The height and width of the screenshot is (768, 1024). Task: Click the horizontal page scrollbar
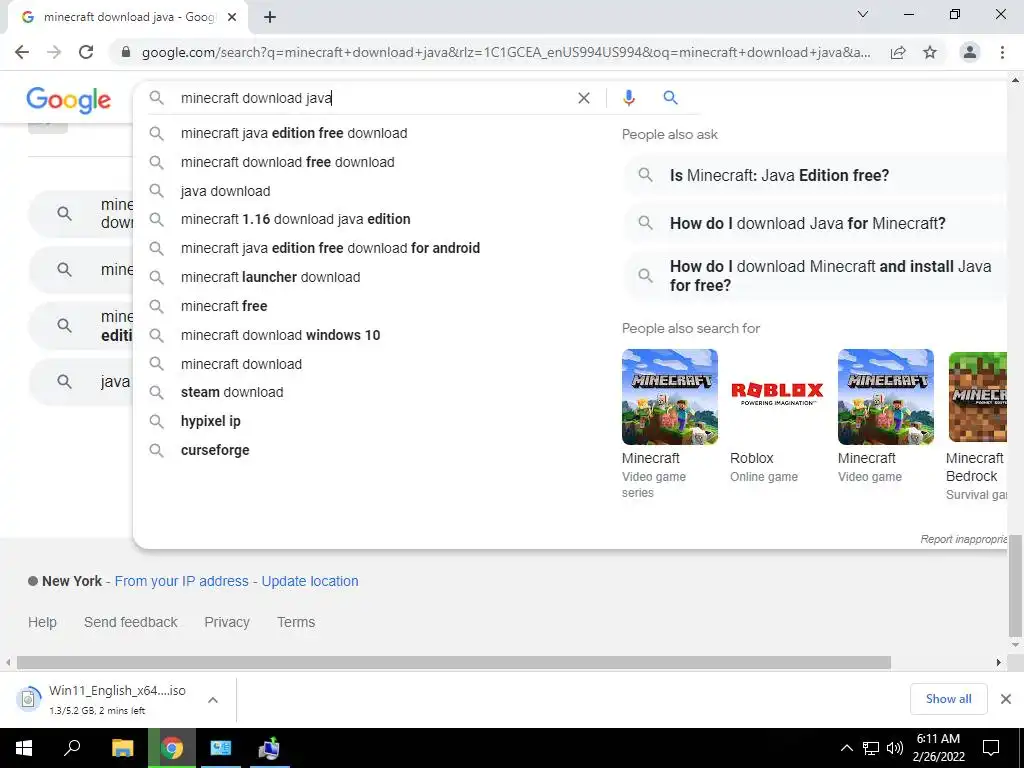[x=454, y=662]
